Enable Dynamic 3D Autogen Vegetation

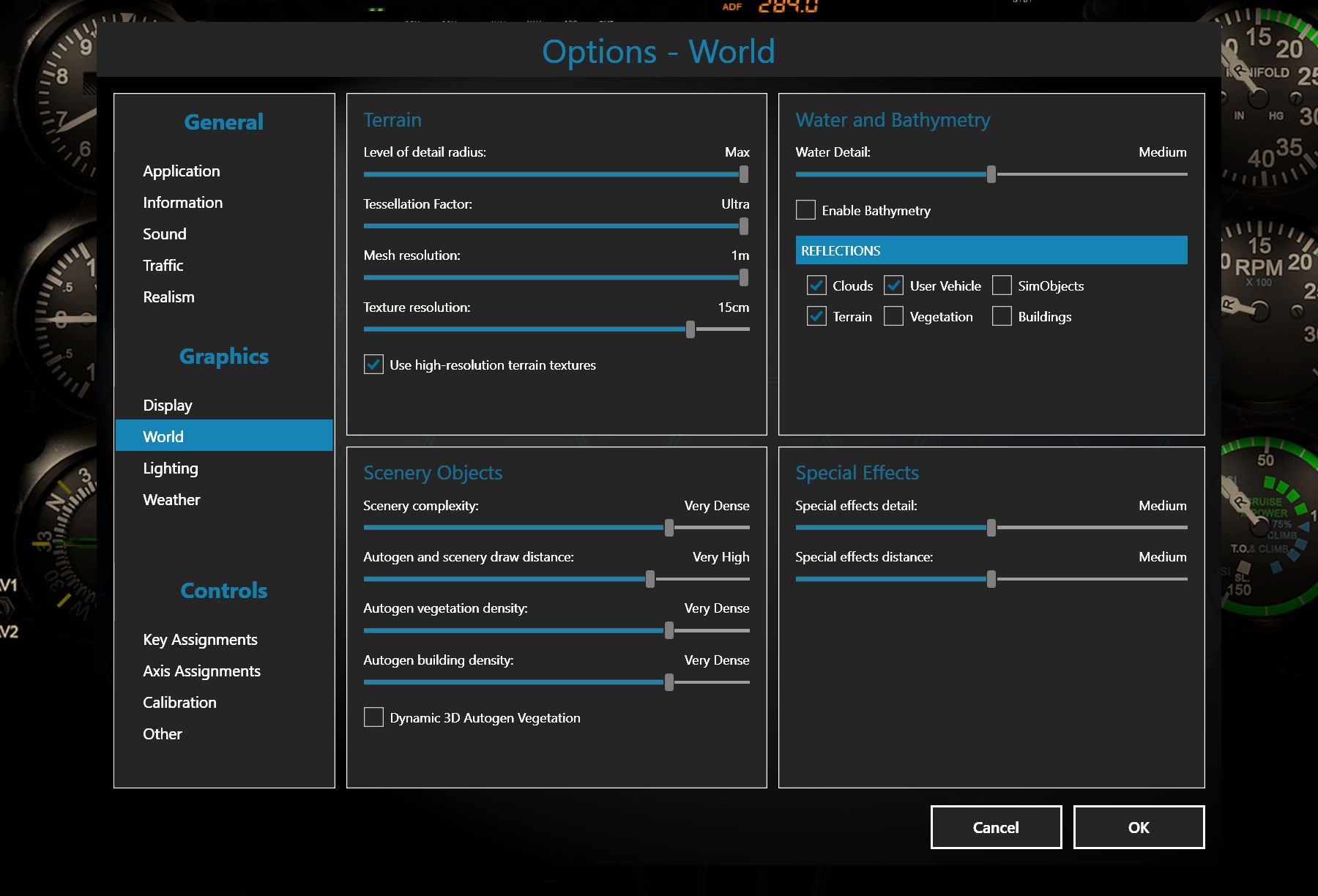click(x=373, y=717)
